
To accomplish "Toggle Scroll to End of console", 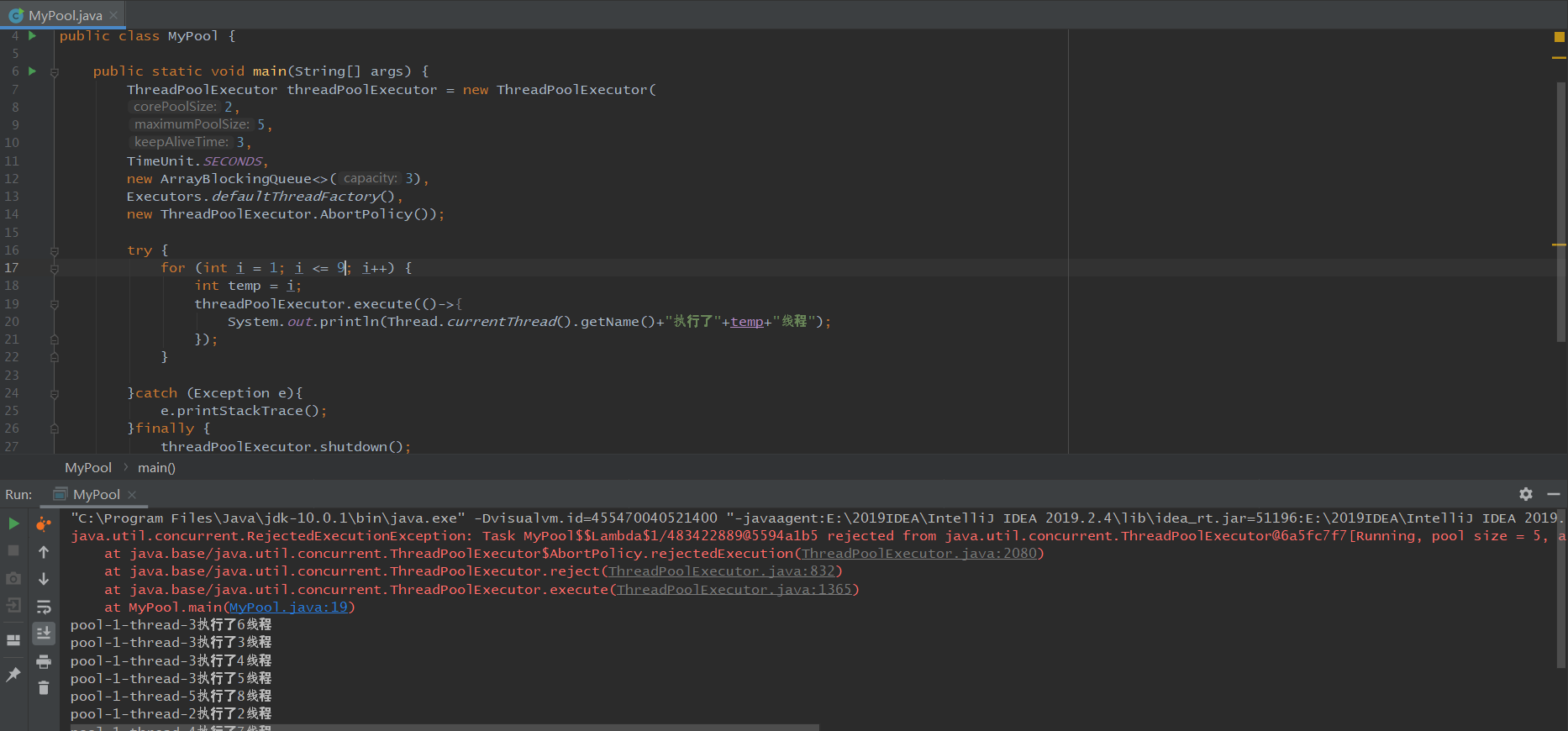I will click(x=44, y=633).
